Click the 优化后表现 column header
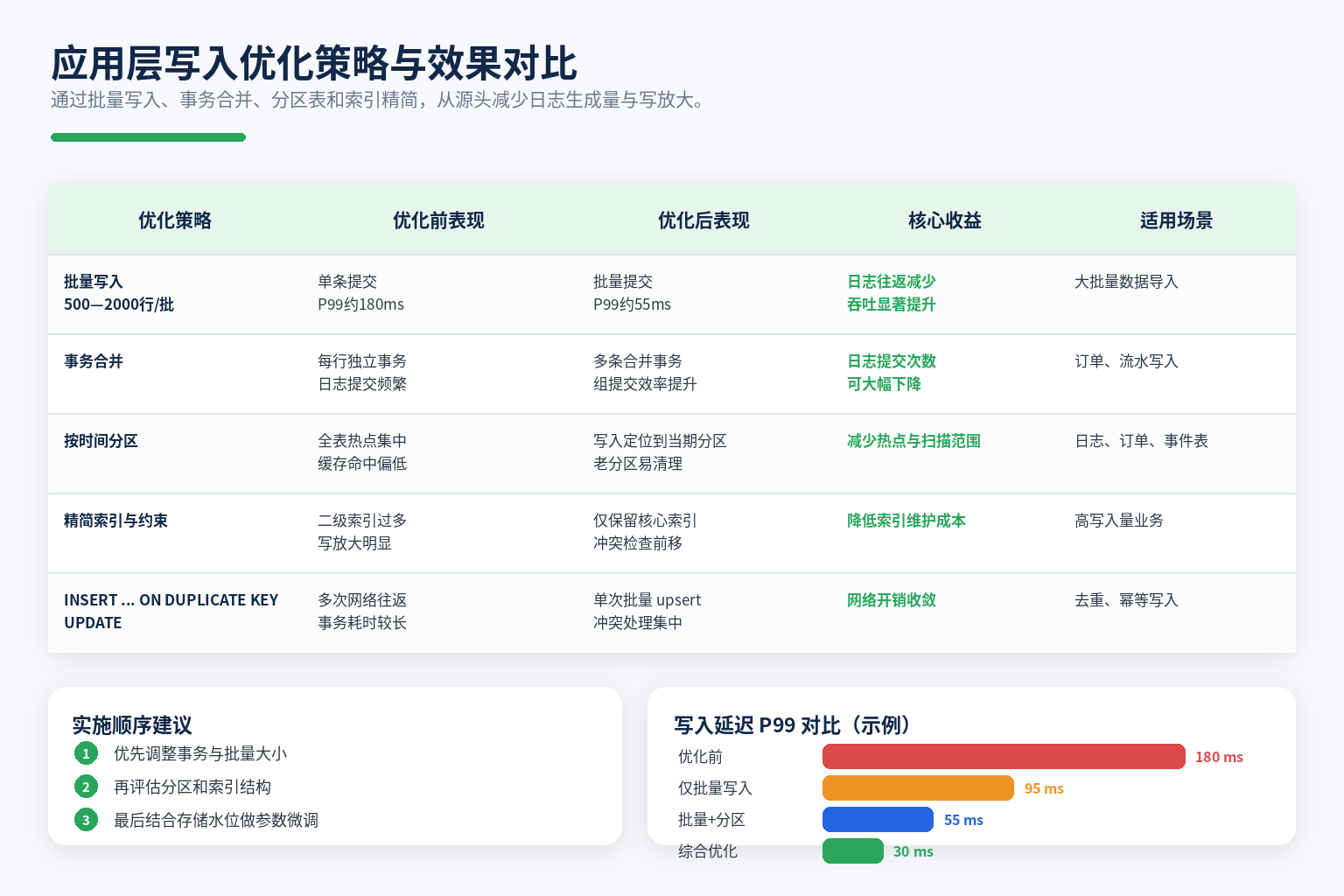Screen dimensions: 1344x896 (703, 220)
